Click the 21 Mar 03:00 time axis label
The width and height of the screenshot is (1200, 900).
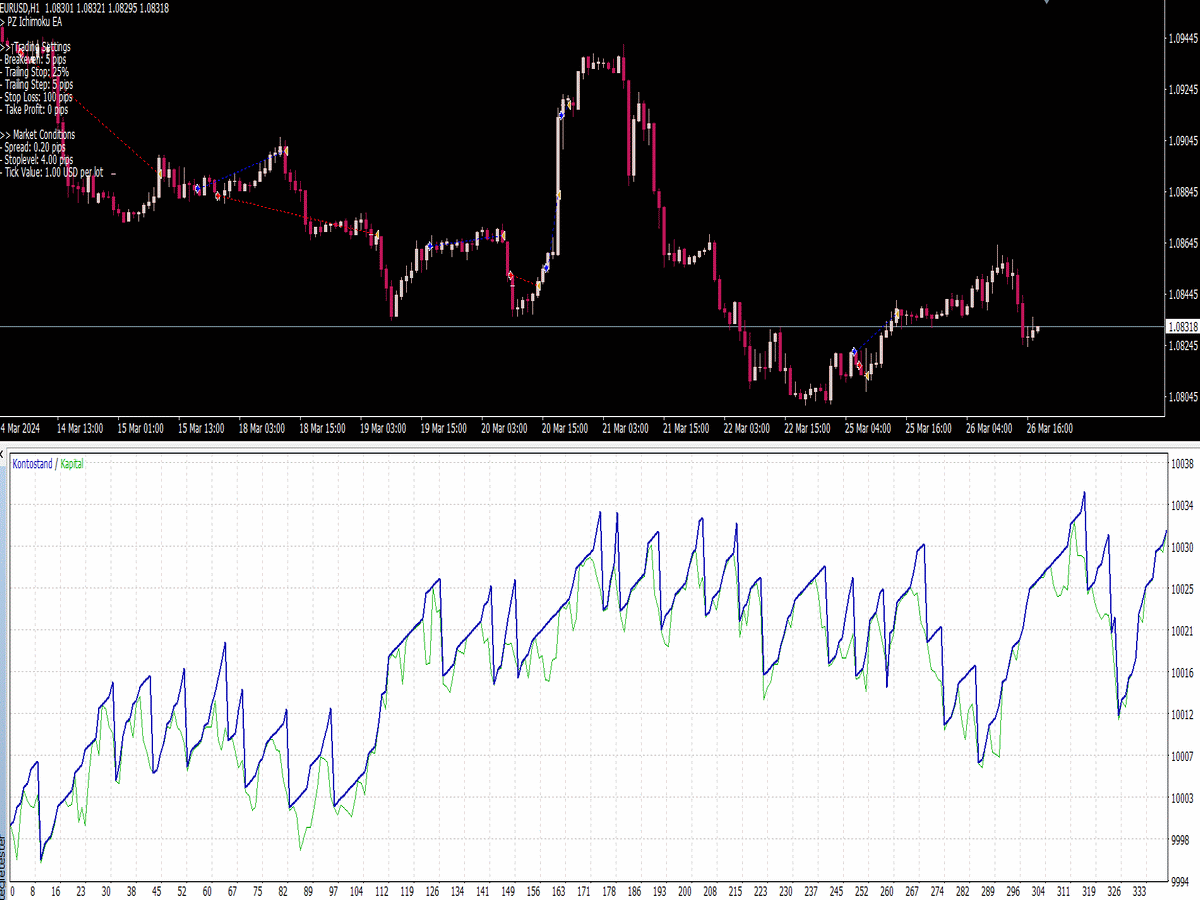(623, 428)
